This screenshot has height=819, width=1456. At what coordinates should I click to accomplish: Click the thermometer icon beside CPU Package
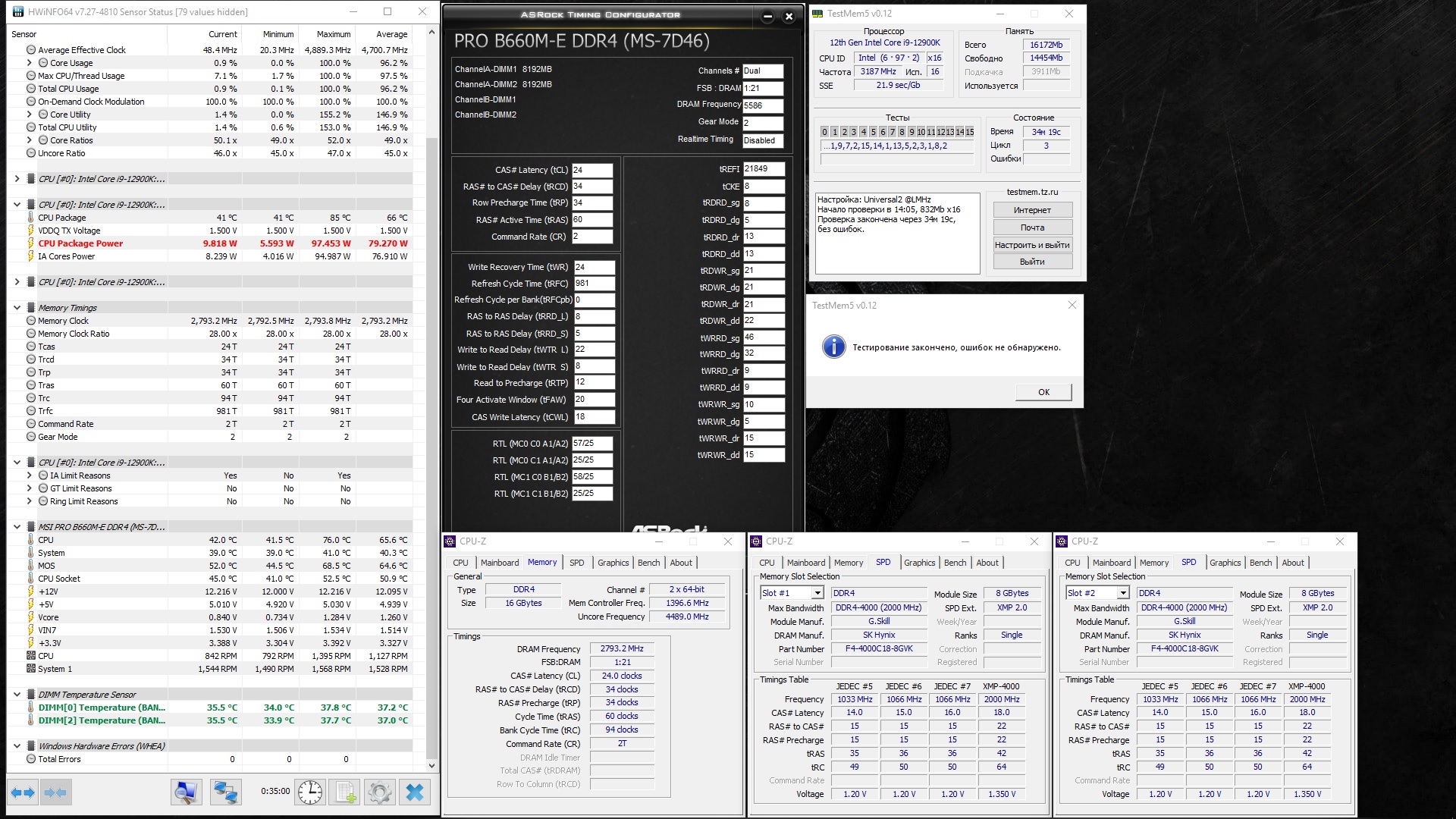(x=31, y=218)
